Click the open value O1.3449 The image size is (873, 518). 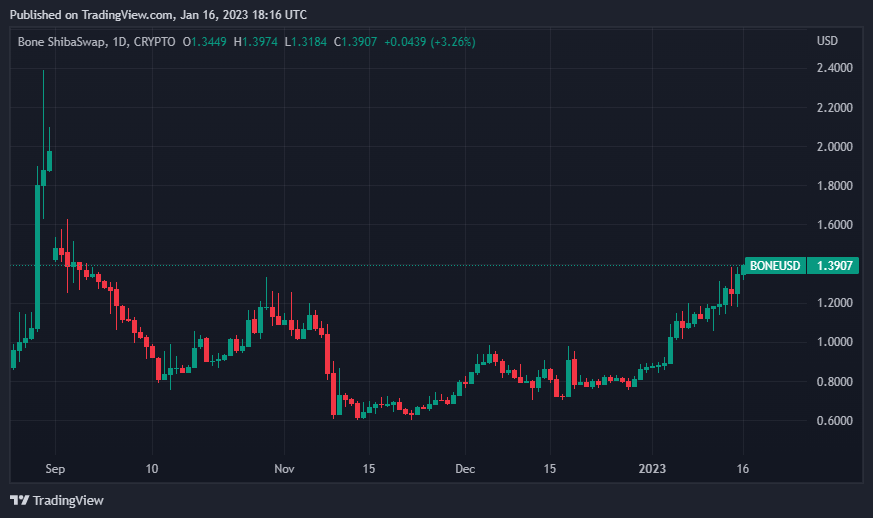point(204,42)
